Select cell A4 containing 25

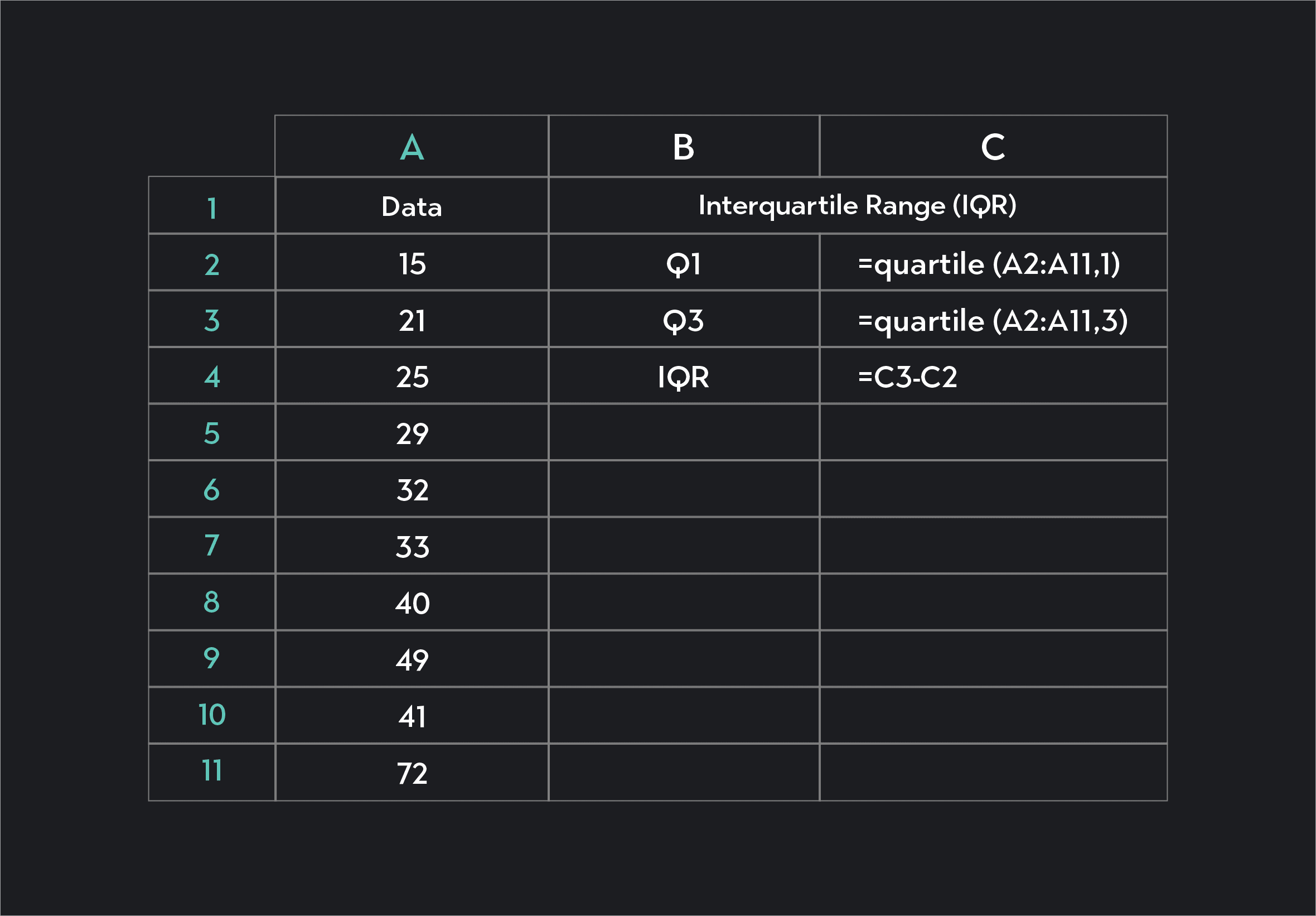click(412, 378)
